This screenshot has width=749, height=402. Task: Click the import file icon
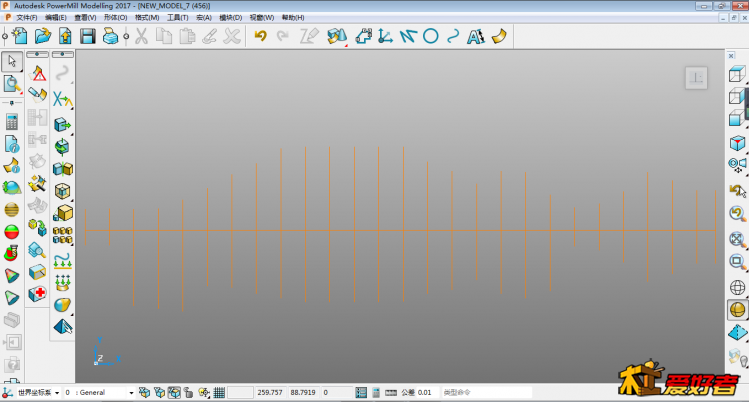(65, 36)
